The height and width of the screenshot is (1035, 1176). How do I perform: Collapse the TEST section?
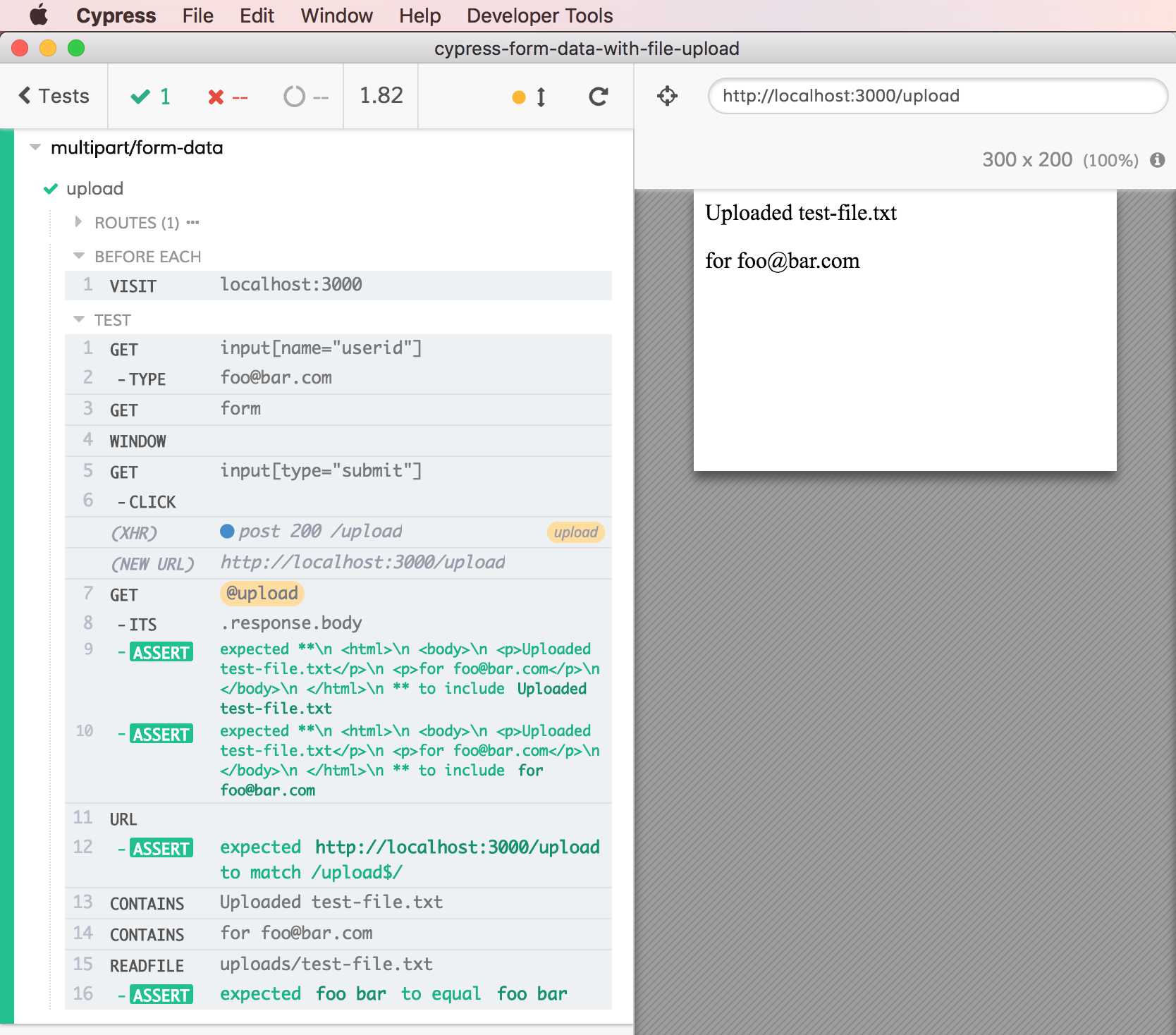(x=102, y=320)
